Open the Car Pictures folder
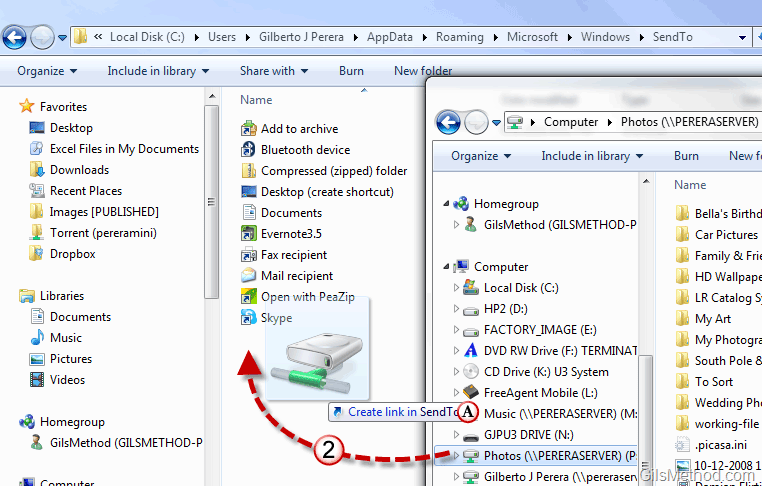The height and width of the screenshot is (486, 762). tap(716, 235)
